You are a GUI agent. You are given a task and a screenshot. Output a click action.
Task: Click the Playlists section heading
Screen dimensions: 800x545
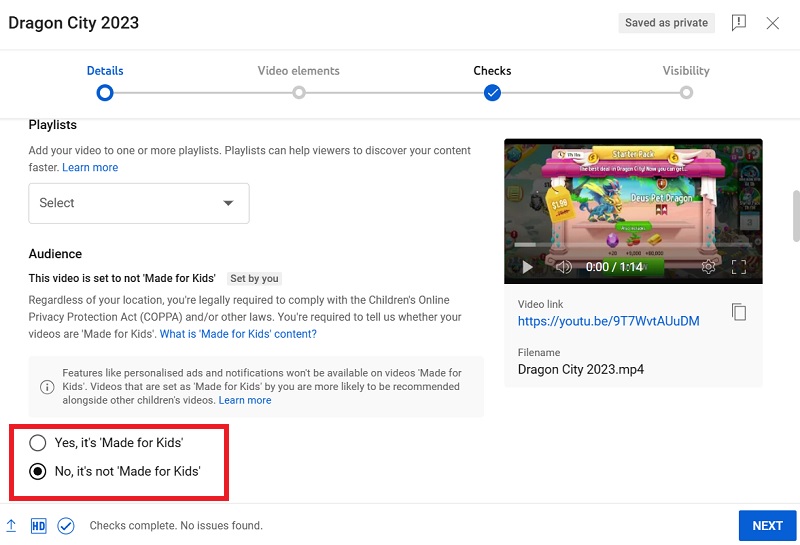[x=53, y=125]
